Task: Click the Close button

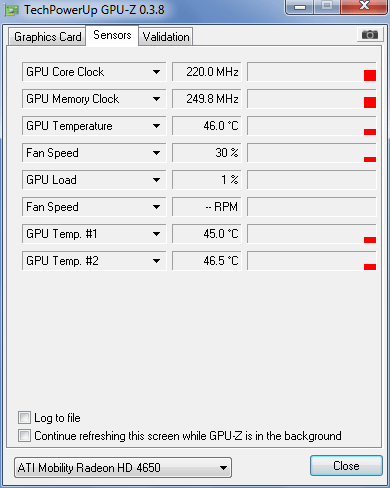Action: [346, 465]
